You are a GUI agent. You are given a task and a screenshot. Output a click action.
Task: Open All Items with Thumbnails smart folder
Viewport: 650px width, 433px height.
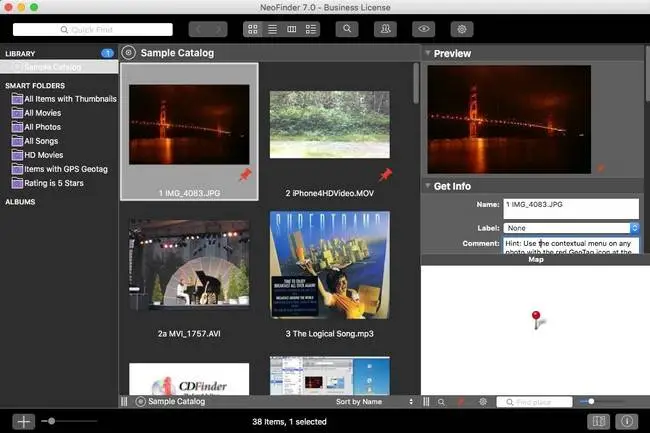point(64,99)
